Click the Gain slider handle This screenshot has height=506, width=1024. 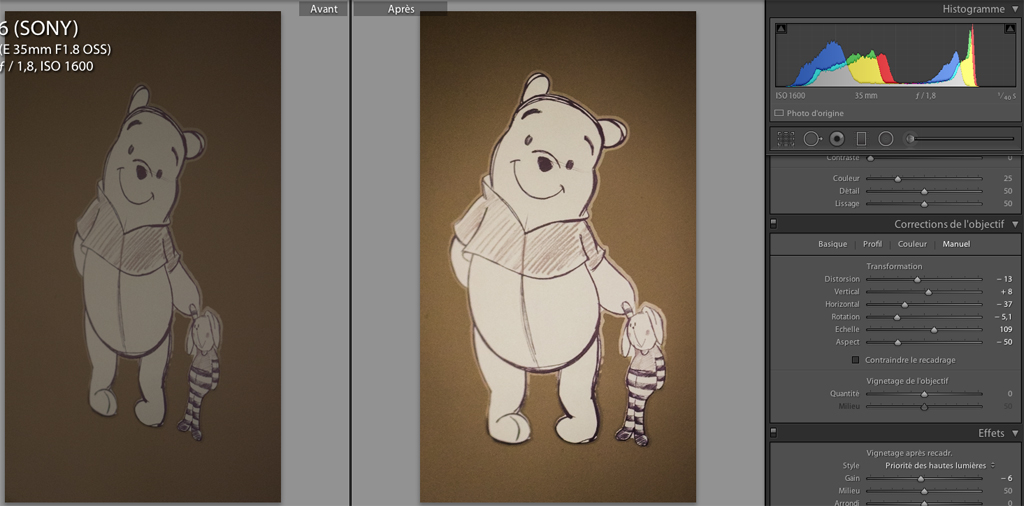click(921, 479)
